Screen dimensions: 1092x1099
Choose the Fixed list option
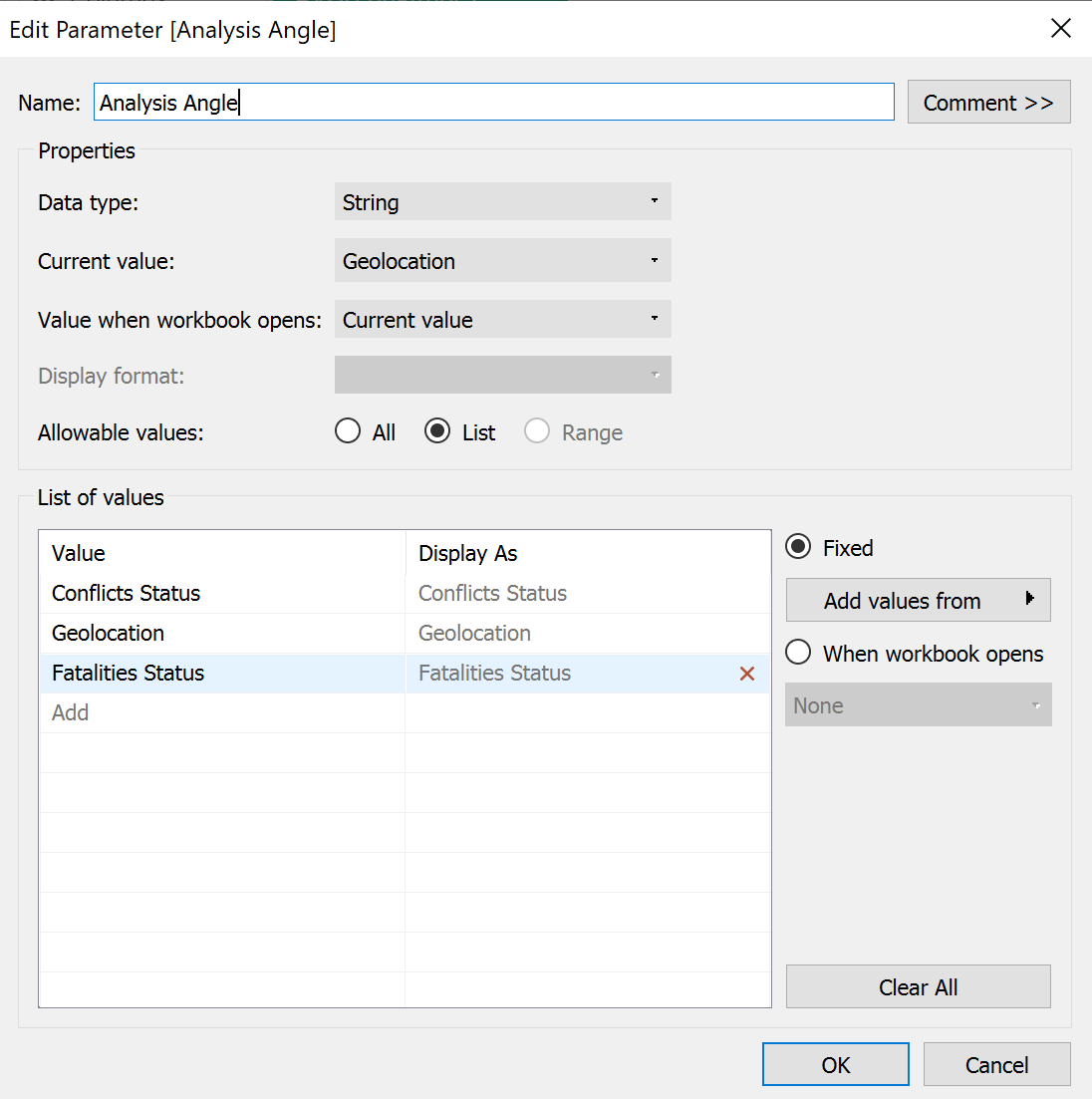pos(799,547)
